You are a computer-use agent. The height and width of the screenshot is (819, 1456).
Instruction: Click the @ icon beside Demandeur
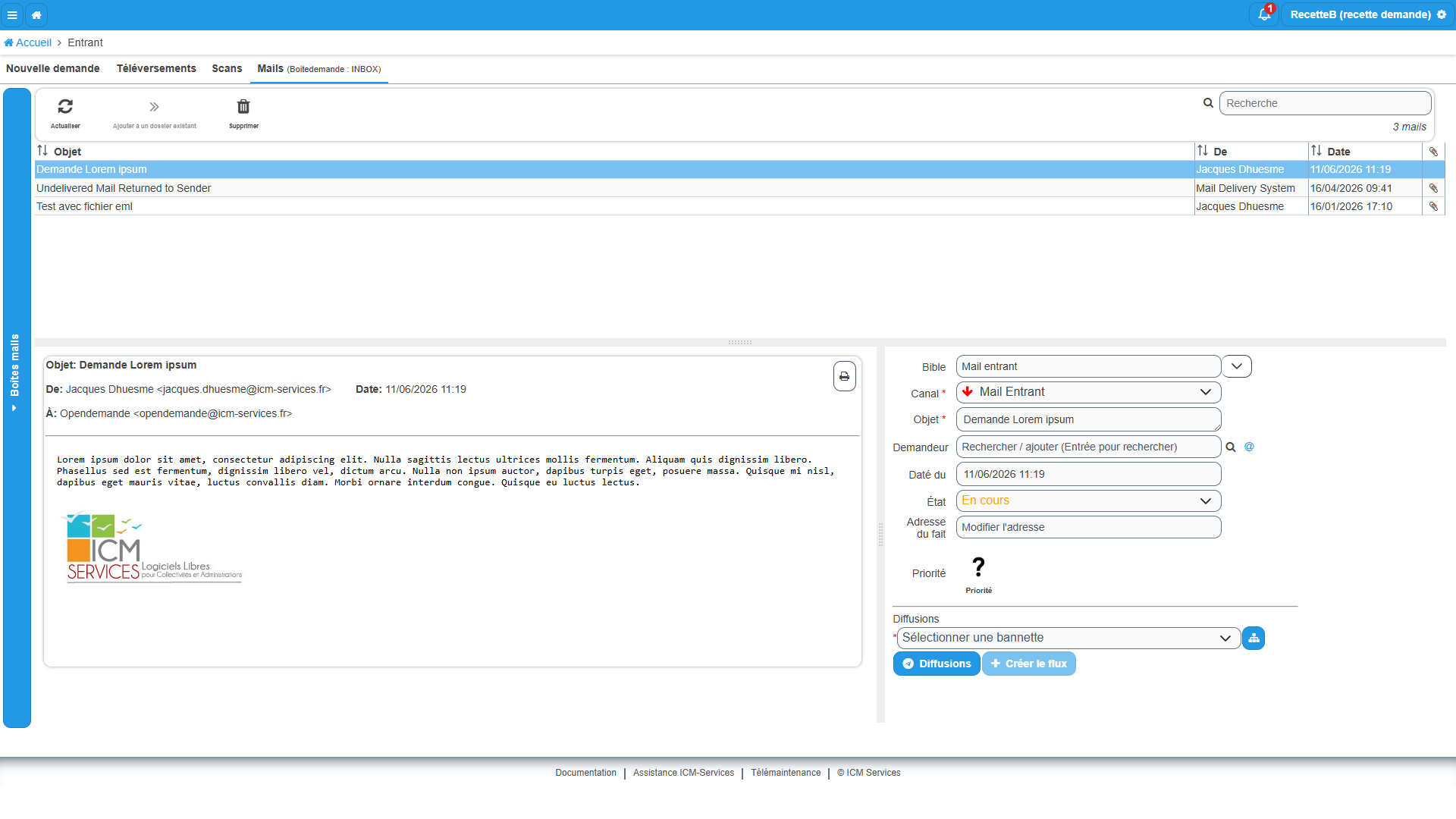pos(1249,447)
